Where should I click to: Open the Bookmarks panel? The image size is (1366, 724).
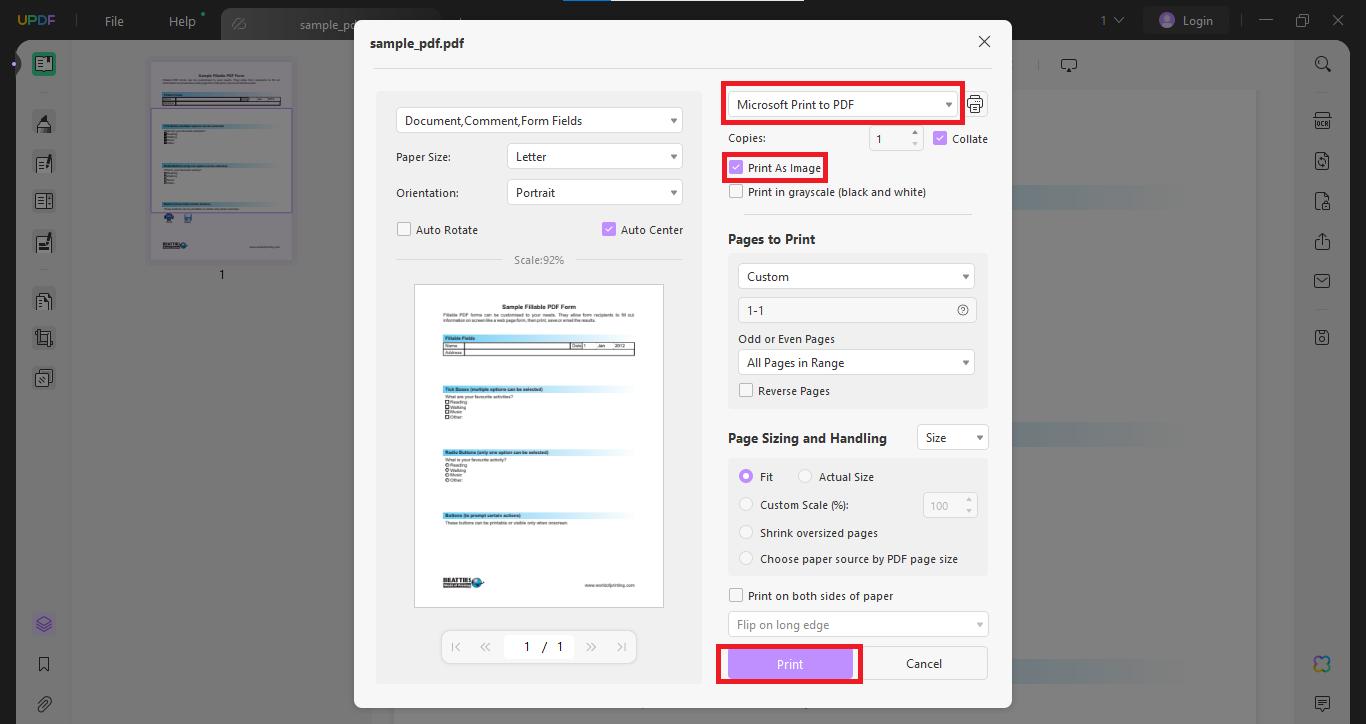43,663
